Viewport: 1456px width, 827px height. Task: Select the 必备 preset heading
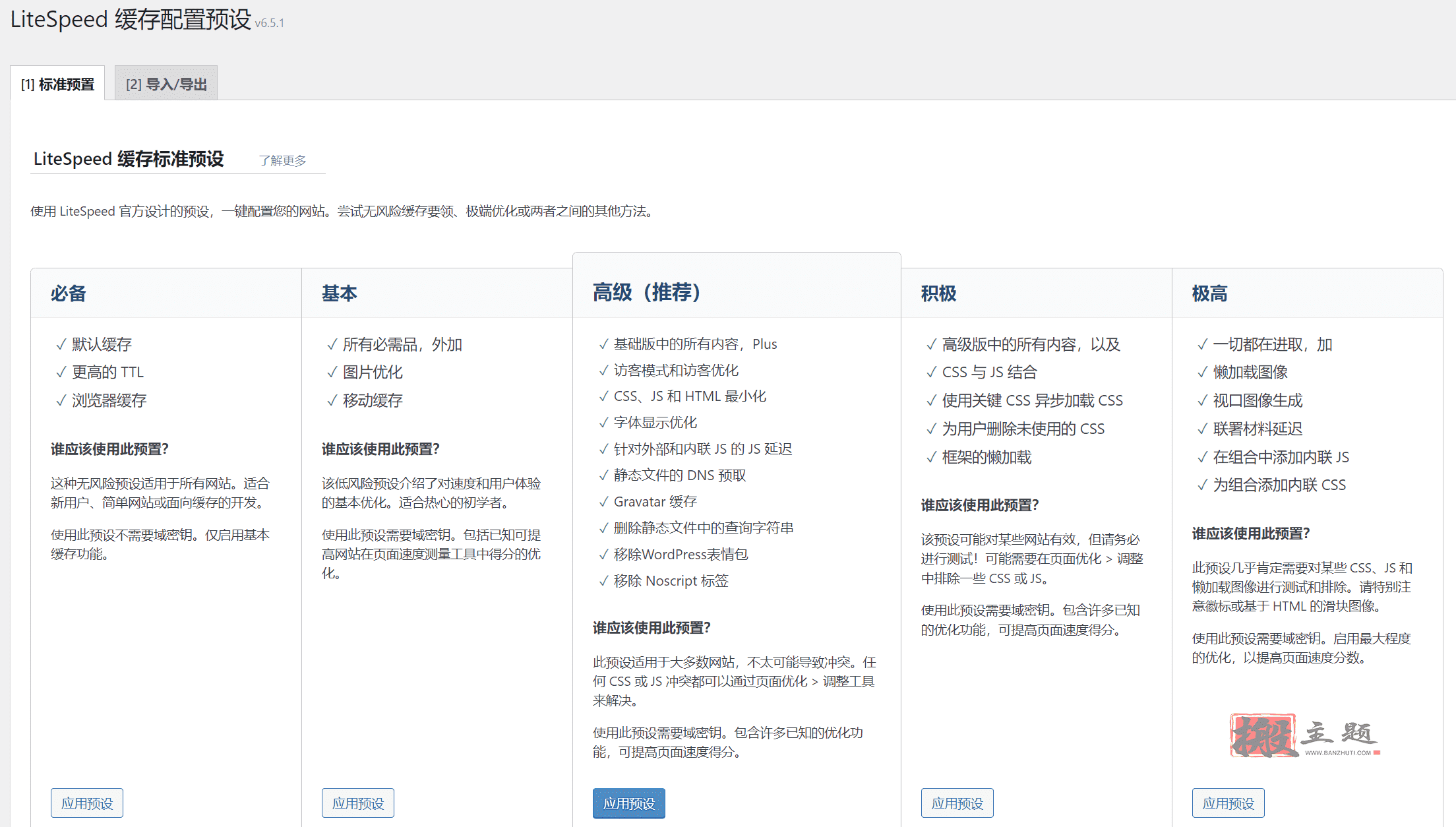pos(69,293)
